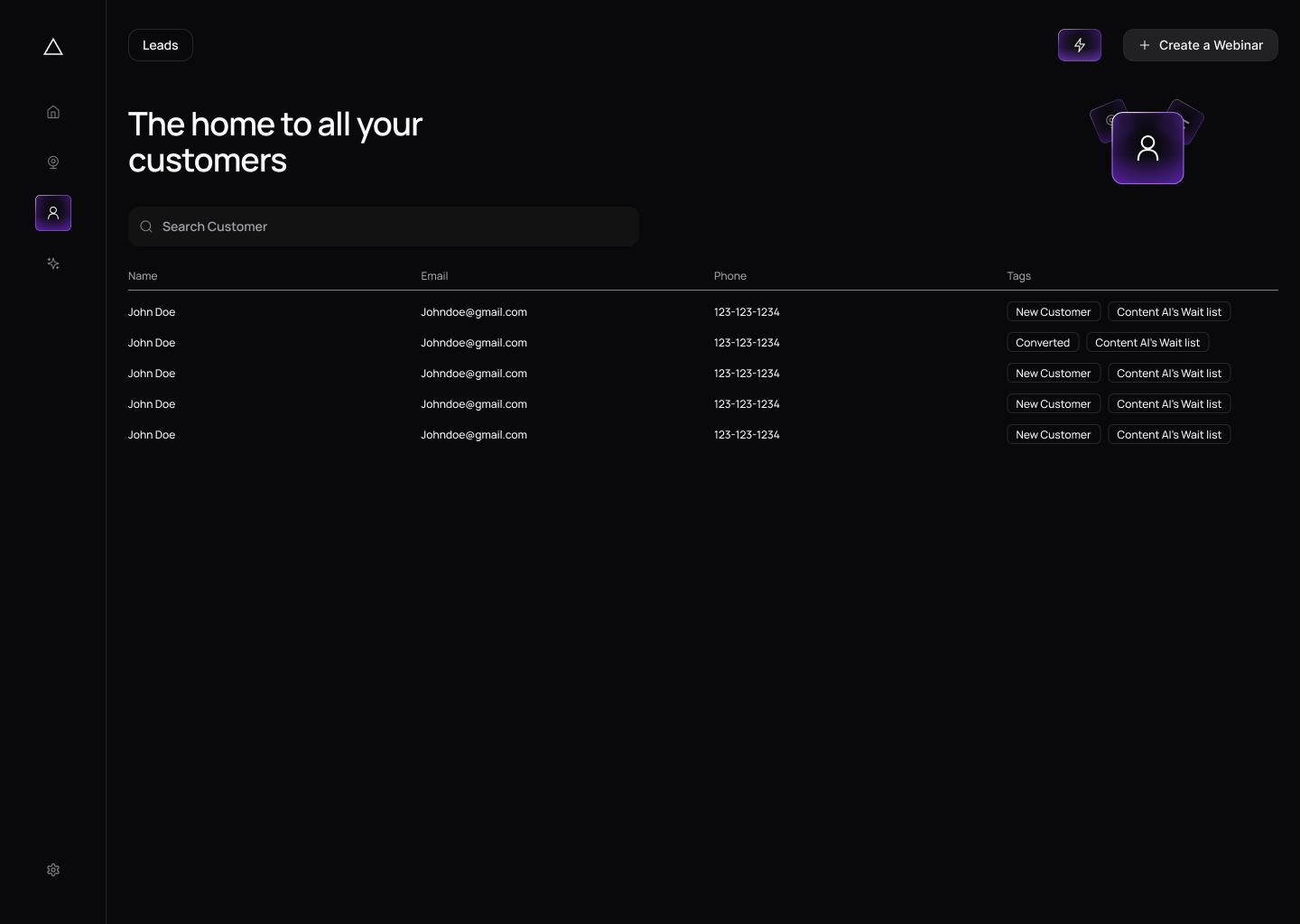1300x924 pixels.
Task: Click the triangle logo in sidebar
Action: point(53,47)
